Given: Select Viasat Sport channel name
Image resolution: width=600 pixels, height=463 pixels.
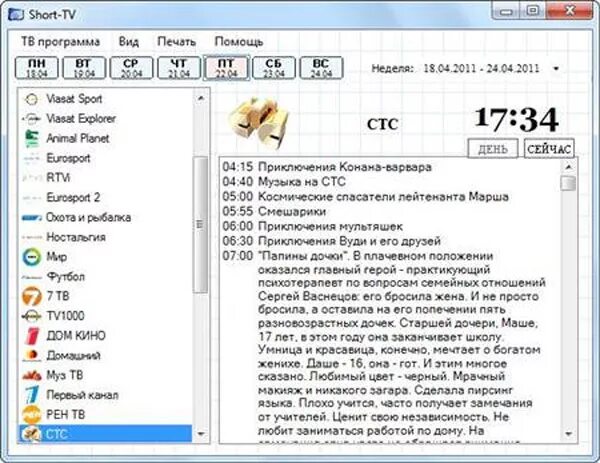Looking at the screenshot, I should (74, 99).
